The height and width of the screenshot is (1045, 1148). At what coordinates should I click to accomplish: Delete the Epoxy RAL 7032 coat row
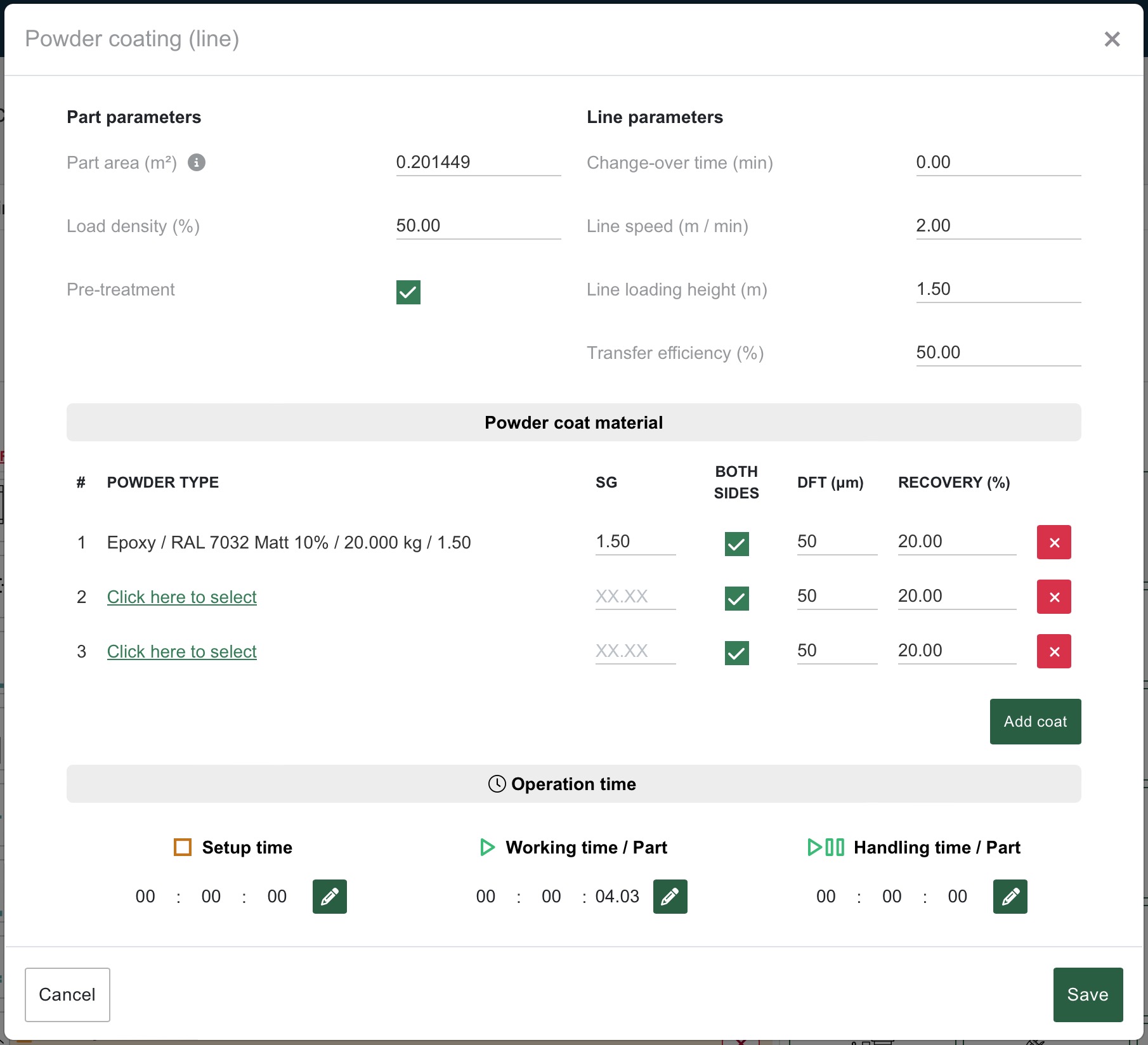point(1053,542)
